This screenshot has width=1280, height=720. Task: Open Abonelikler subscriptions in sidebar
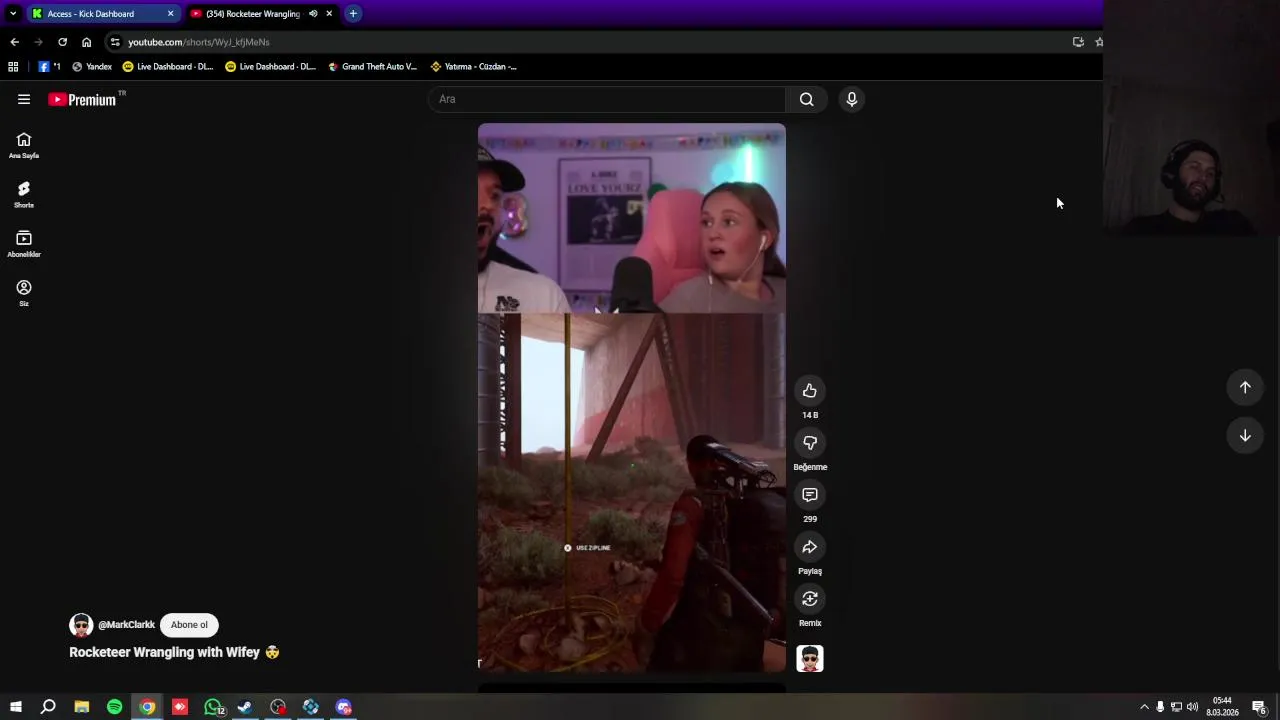click(x=24, y=243)
